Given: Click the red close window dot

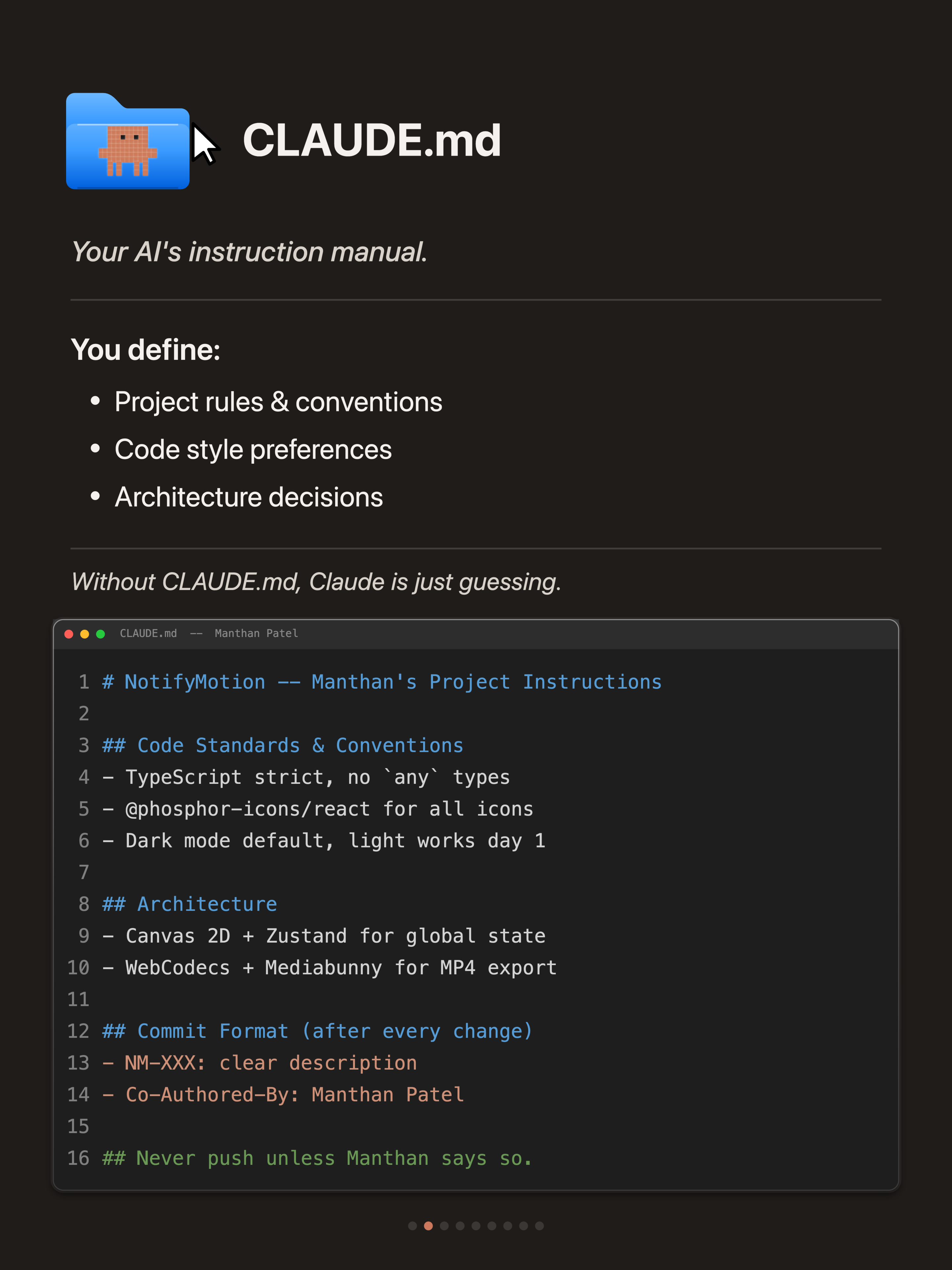Looking at the screenshot, I should click(69, 634).
